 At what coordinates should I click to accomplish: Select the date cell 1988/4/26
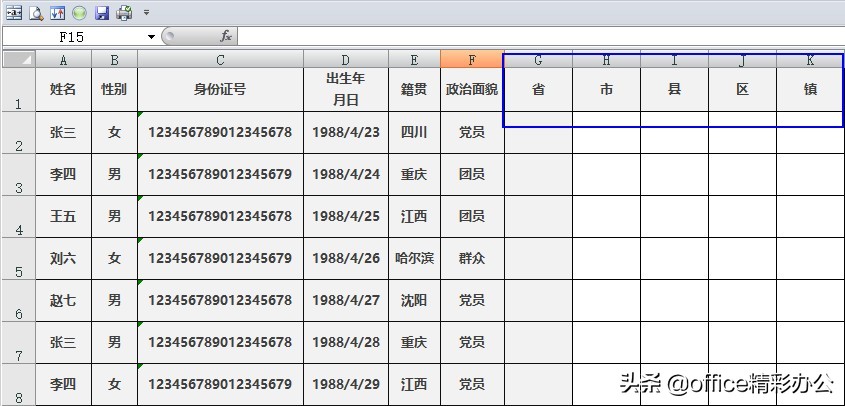pos(345,259)
